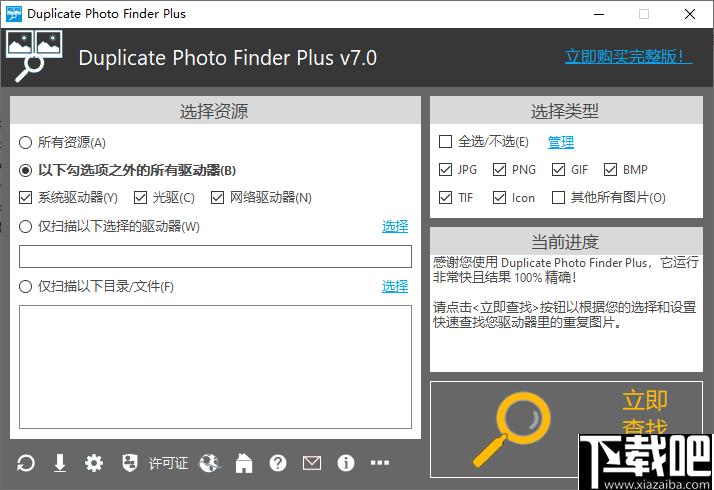
Task: Enable the 其他所有图片(O) checkbox
Action: pos(558,198)
